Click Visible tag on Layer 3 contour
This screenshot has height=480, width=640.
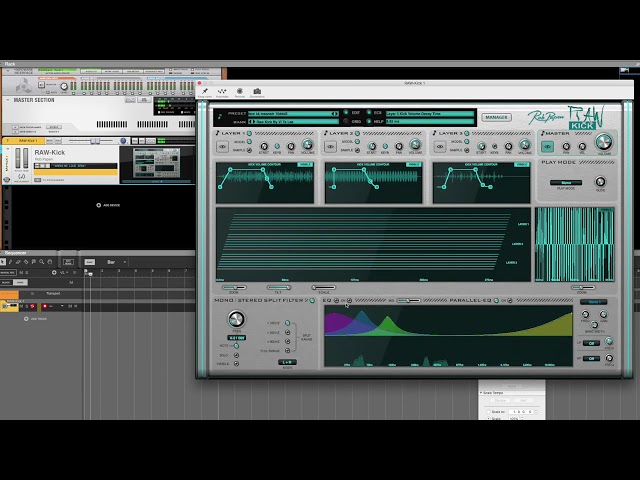pyautogui.click(x=522, y=164)
